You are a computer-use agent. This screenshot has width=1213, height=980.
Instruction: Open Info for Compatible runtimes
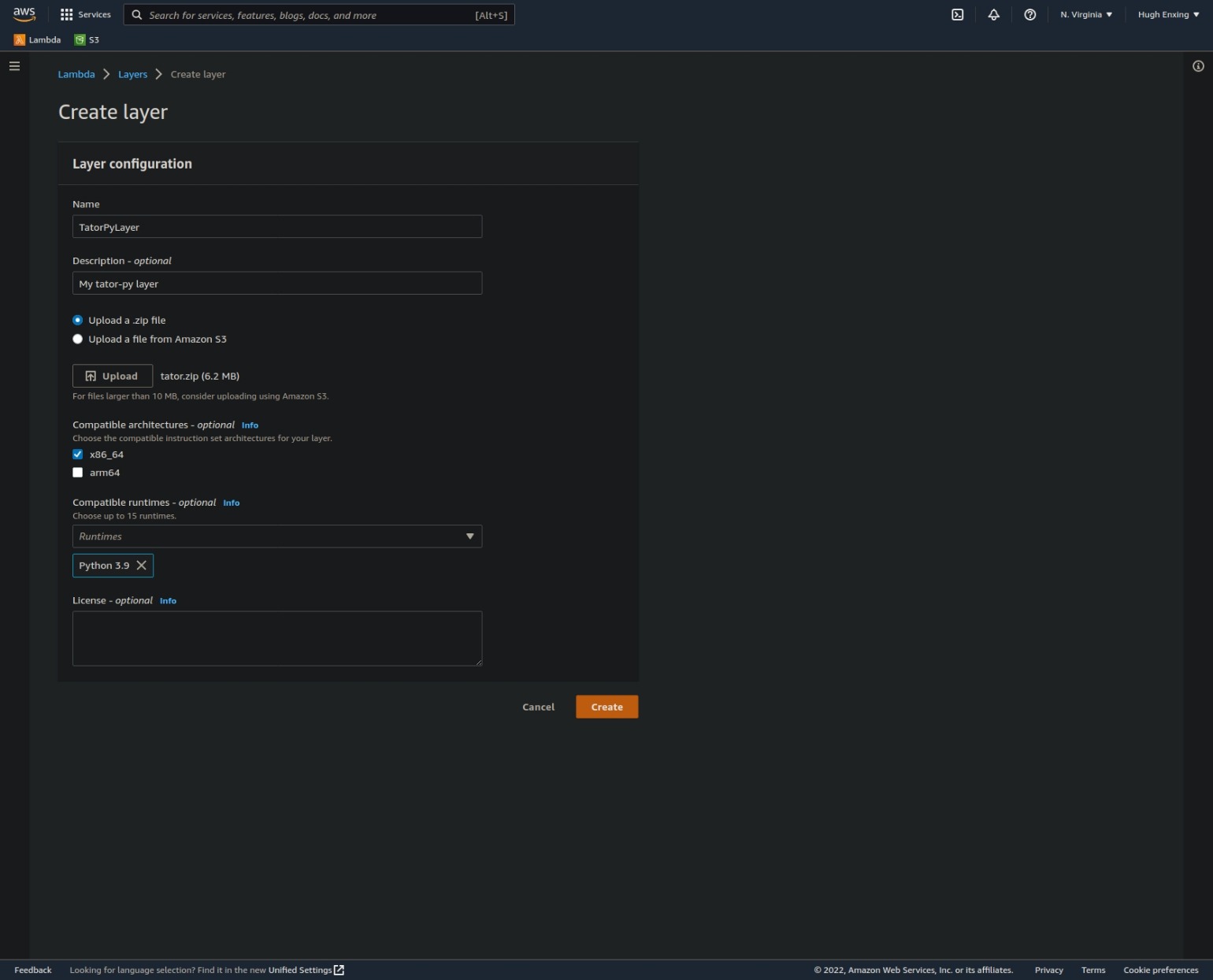(231, 503)
